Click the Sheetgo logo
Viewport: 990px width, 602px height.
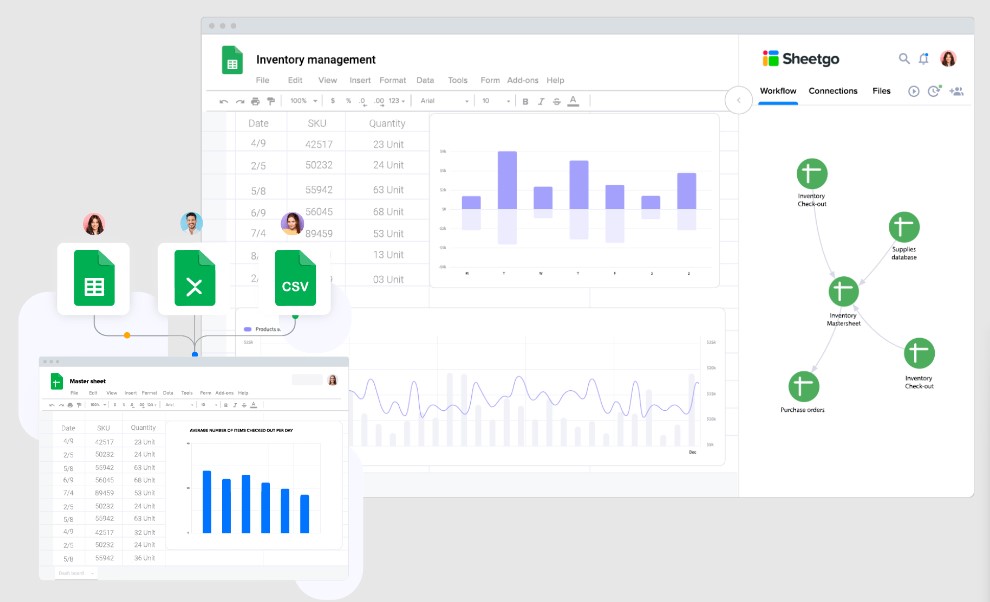[801, 59]
